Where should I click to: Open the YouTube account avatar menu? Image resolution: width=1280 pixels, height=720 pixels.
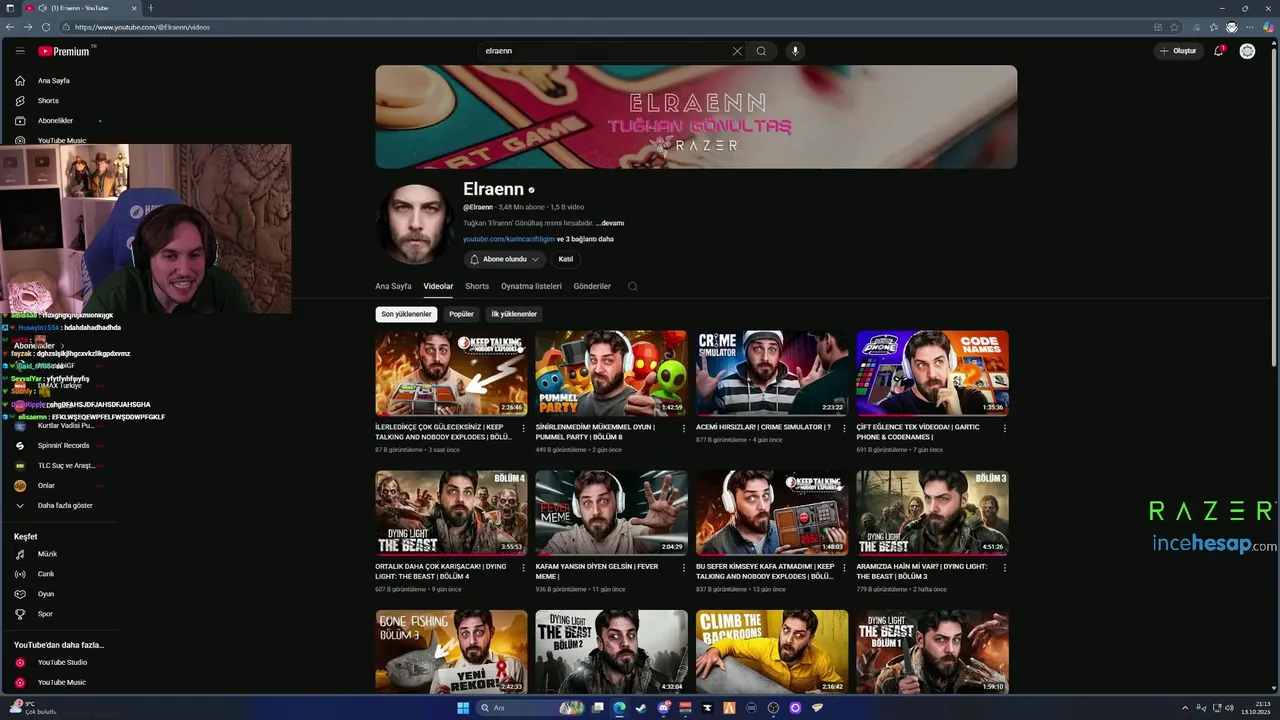(1247, 51)
